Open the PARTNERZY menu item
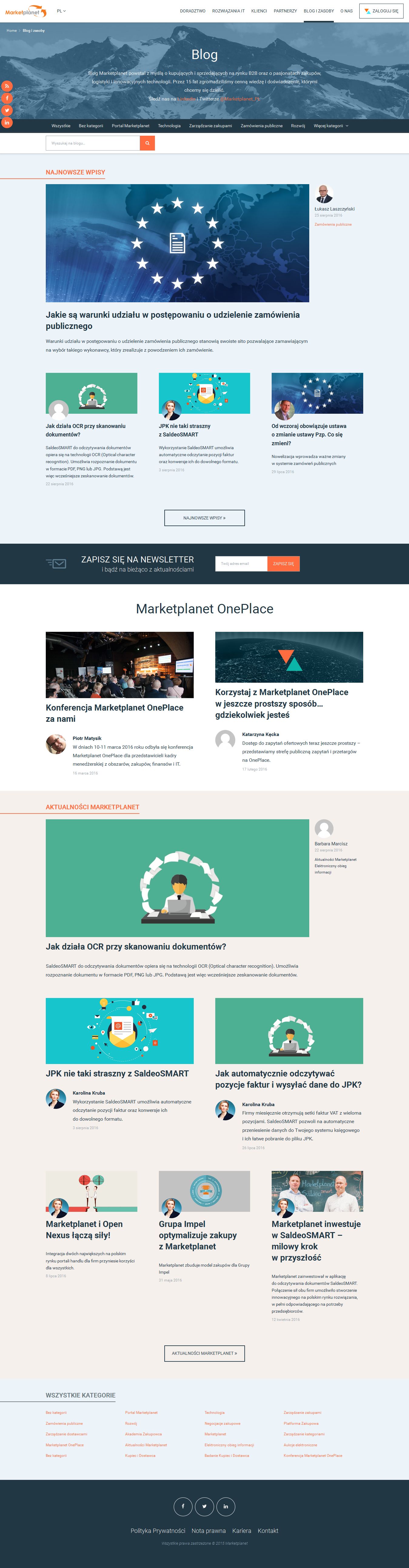This screenshot has width=409, height=1568. [x=285, y=11]
